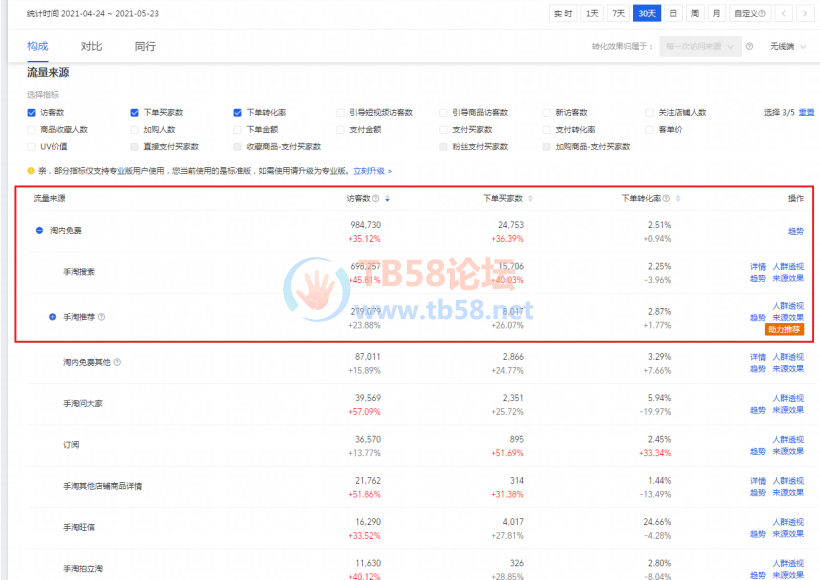
Task: Click the 重置 reset link
Action: click(806, 112)
